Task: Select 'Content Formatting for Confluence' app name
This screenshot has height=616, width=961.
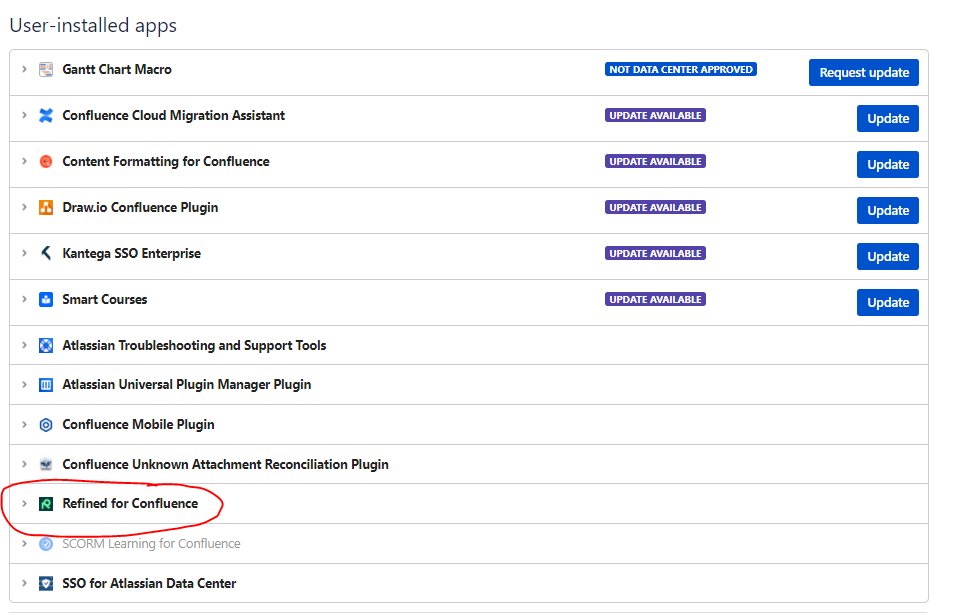Action: 166,161
